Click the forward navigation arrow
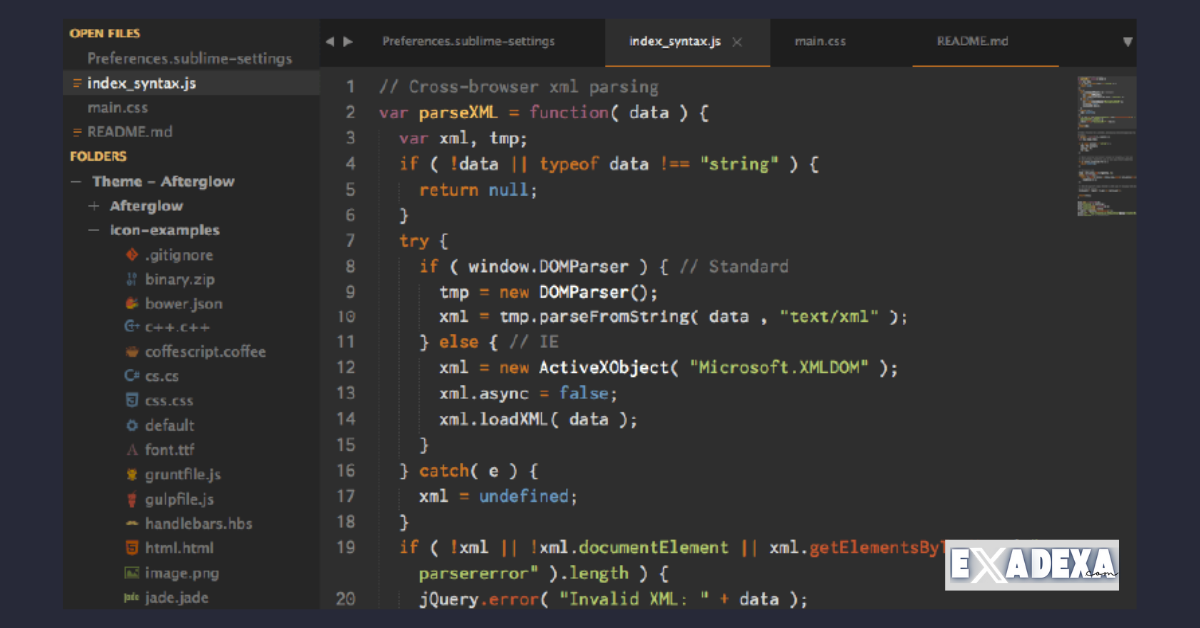 347,42
